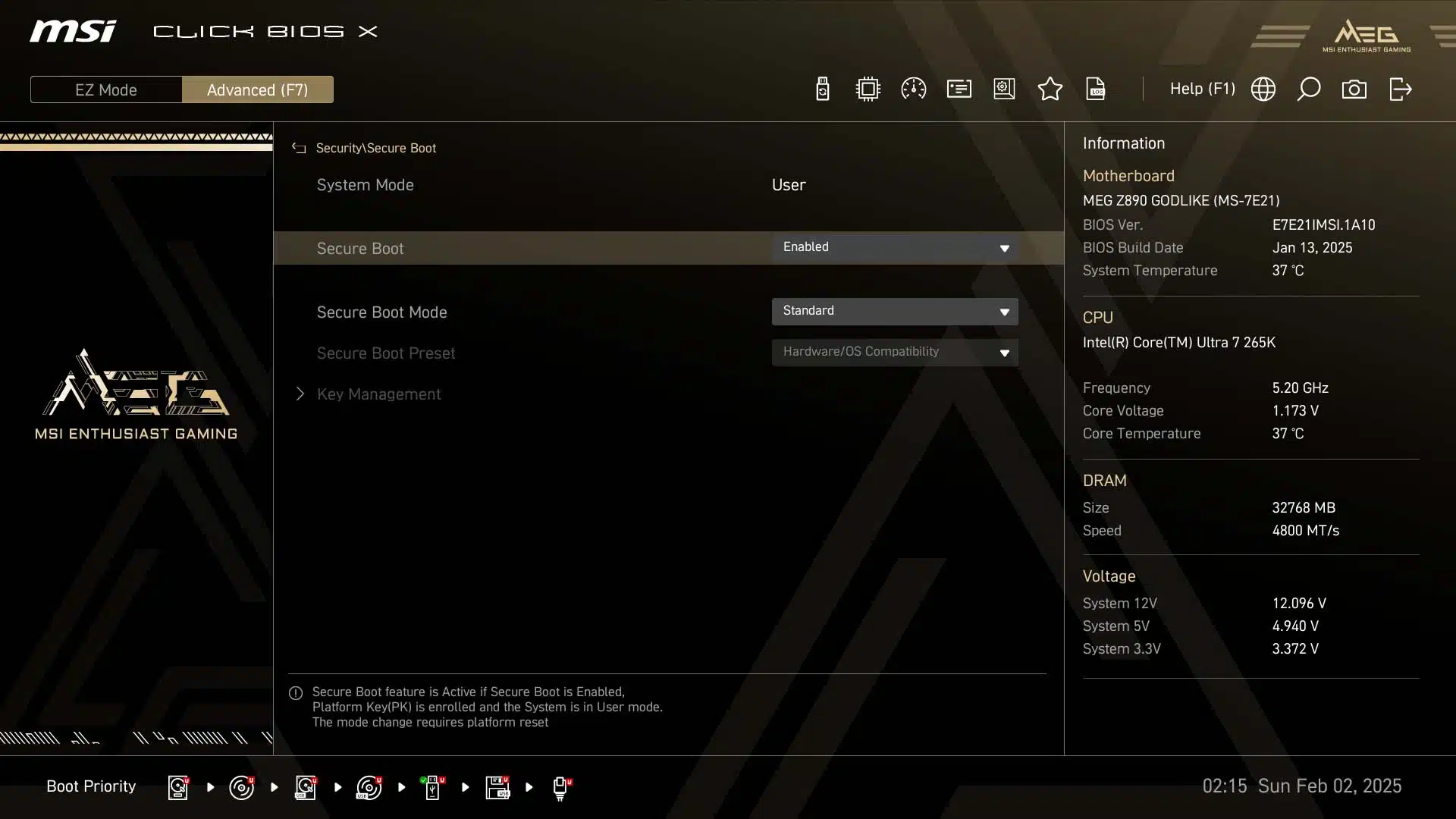
Task: Select USB key boot device with checkmark
Action: click(x=433, y=787)
